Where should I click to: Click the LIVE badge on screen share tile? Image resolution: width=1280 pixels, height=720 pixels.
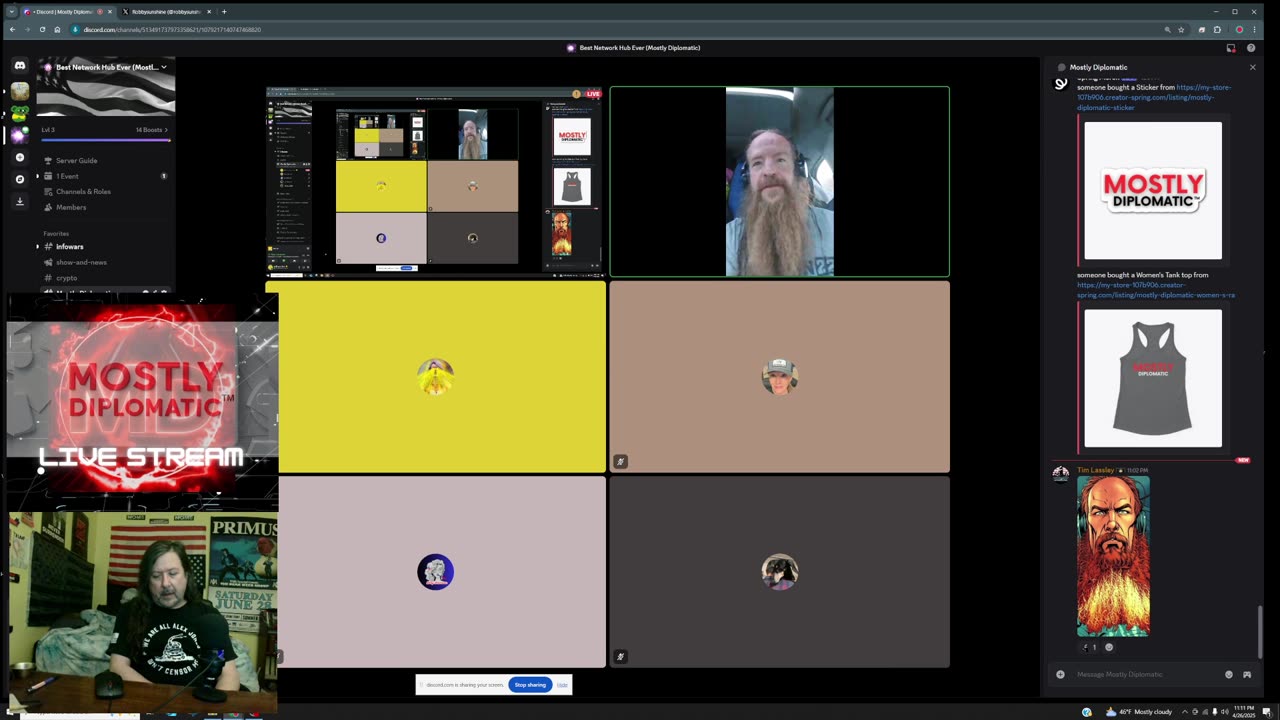pyautogui.click(x=593, y=94)
